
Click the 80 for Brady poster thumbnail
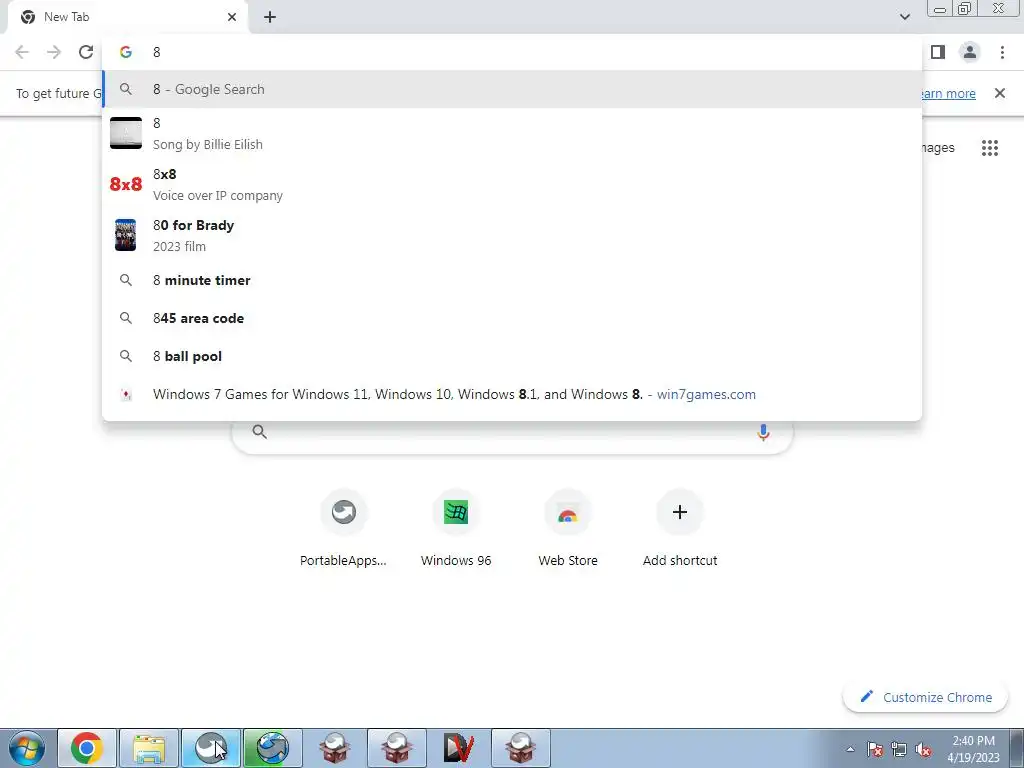click(125, 235)
